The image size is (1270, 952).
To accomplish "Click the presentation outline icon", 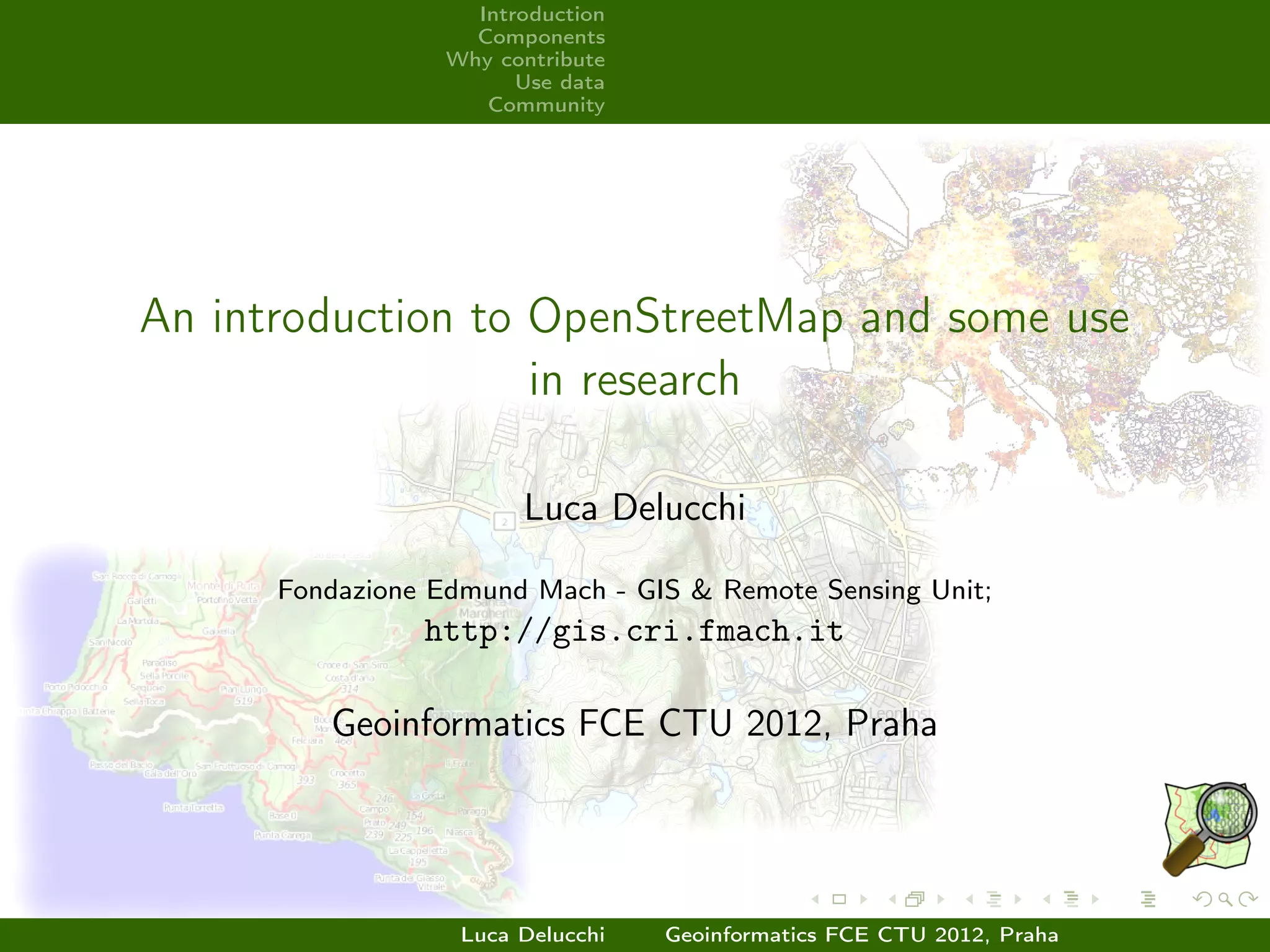I will click(x=1148, y=899).
